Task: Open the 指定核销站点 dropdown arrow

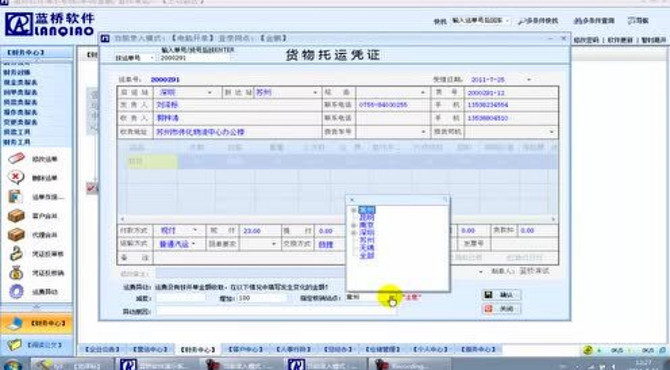Action: pos(391,297)
